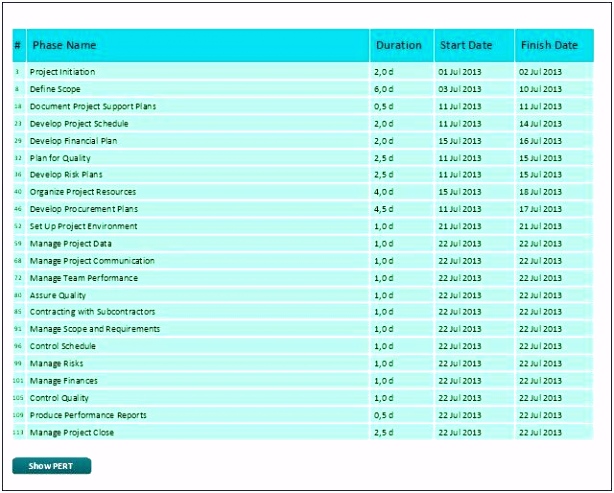
Task: Click Contracting with Subcontractors row
Action: 303,312
